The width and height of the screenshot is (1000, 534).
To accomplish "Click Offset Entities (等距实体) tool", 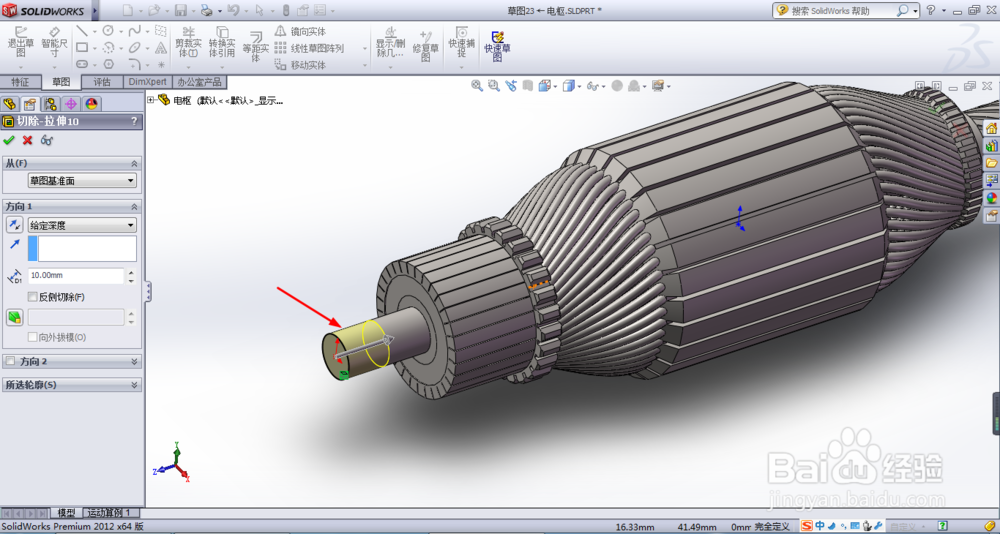I will (x=255, y=46).
